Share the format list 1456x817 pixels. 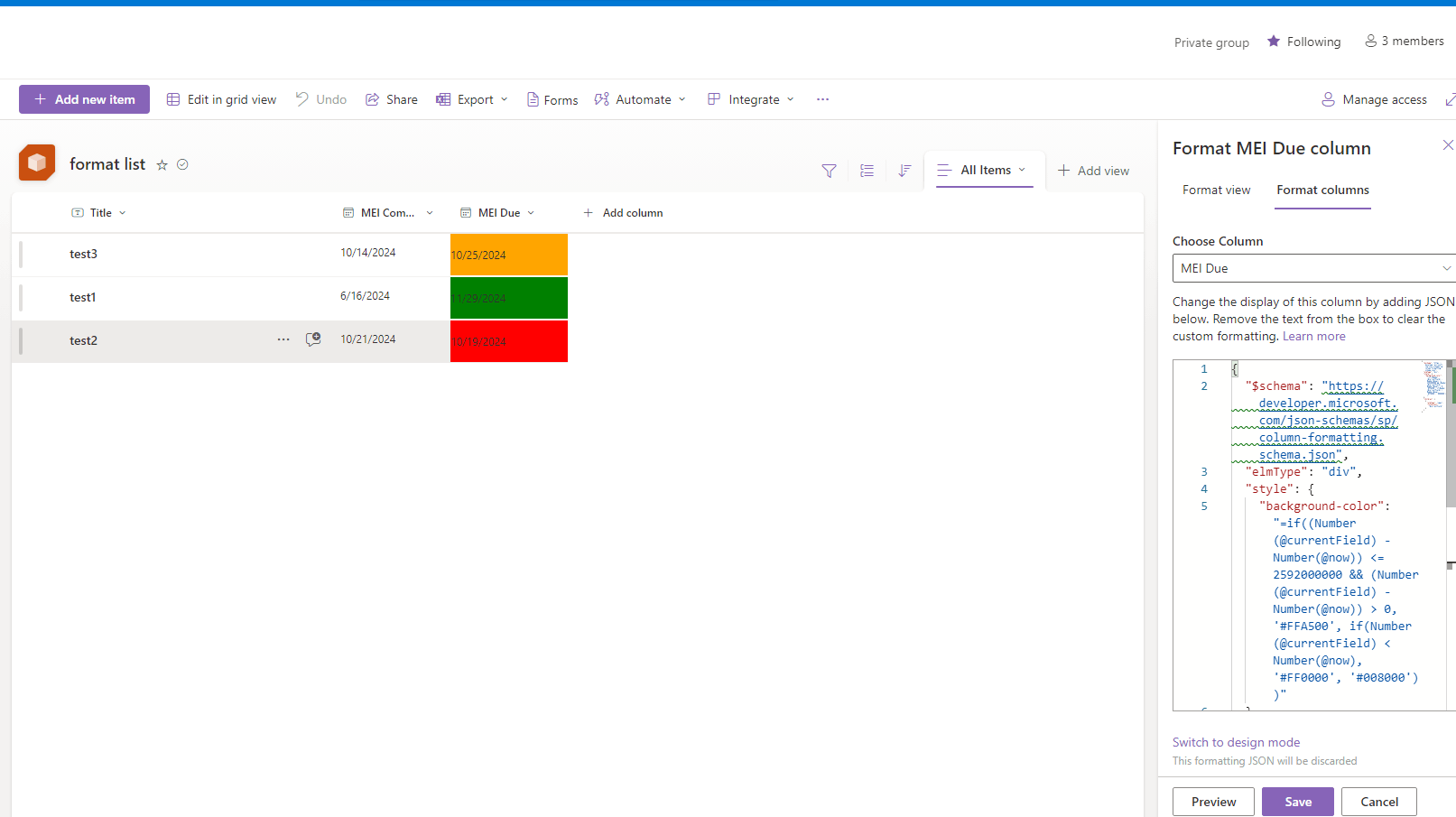click(392, 99)
